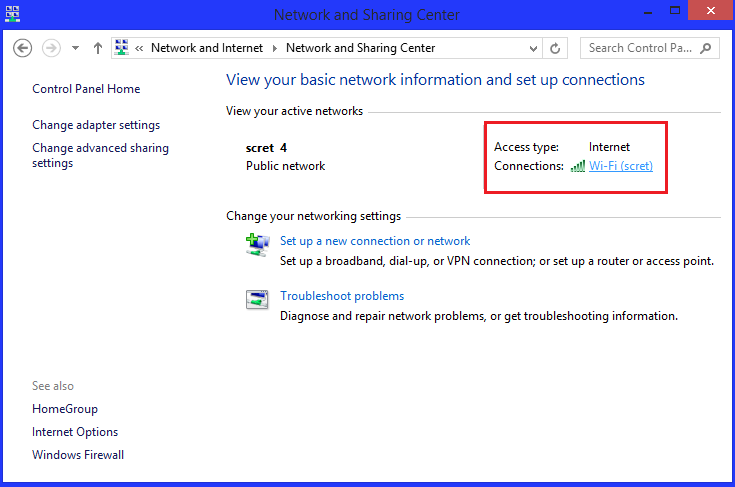Open Troubleshoot problems link

[x=342, y=296]
